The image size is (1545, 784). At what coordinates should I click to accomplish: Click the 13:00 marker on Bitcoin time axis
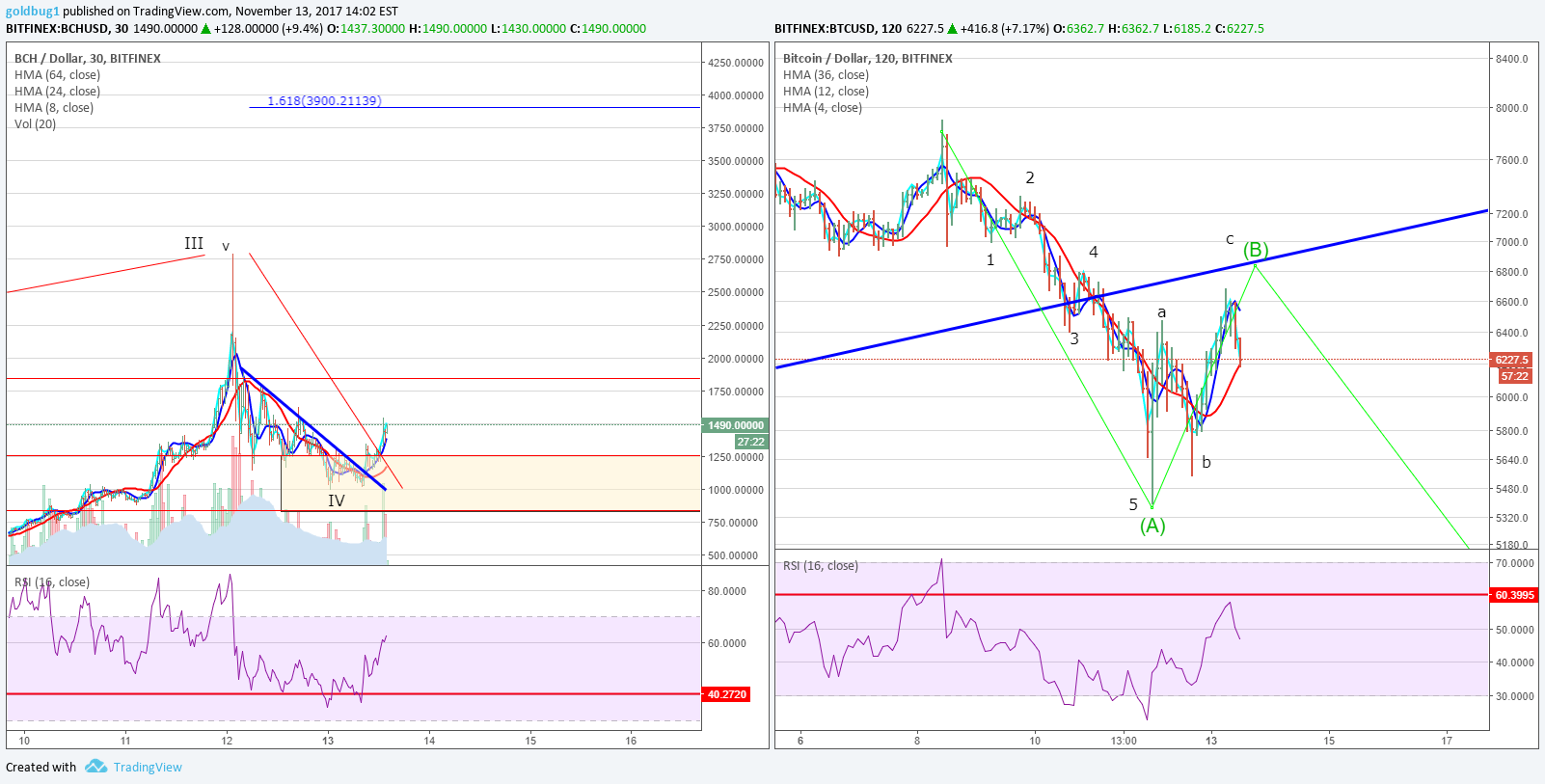[1124, 741]
